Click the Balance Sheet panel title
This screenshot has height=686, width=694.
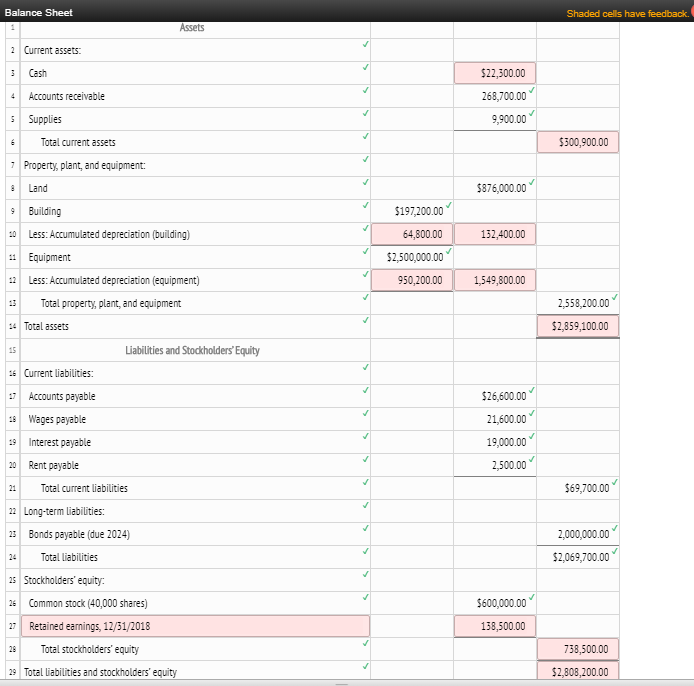(39, 13)
